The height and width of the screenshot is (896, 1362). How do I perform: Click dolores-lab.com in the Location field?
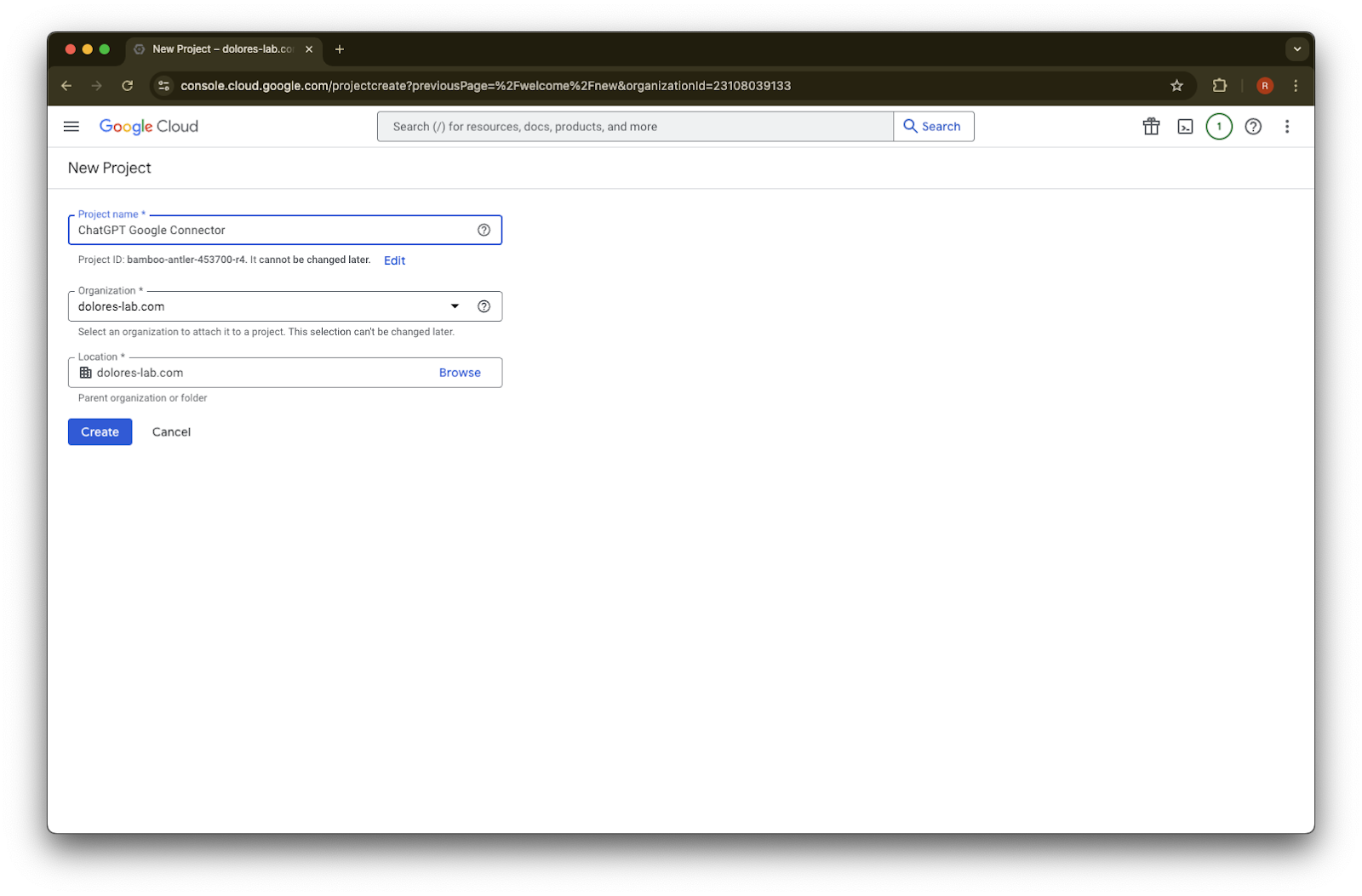pyautogui.click(x=140, y=373)
